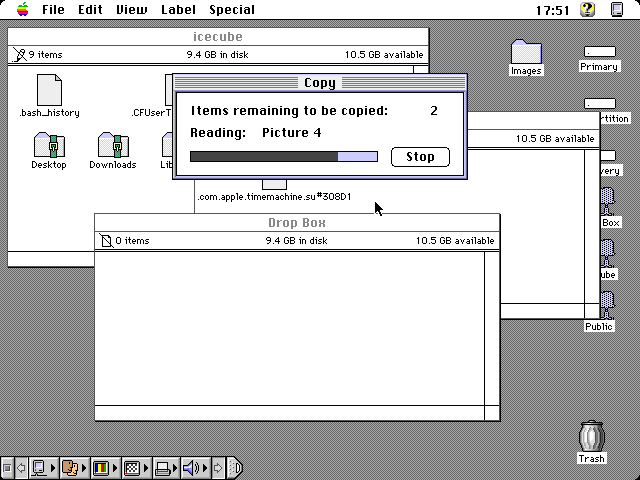This screenshot has height=480, width=640.
Task: Click the read-only pencil icon in icecube
Action: [x=19, y=54]
